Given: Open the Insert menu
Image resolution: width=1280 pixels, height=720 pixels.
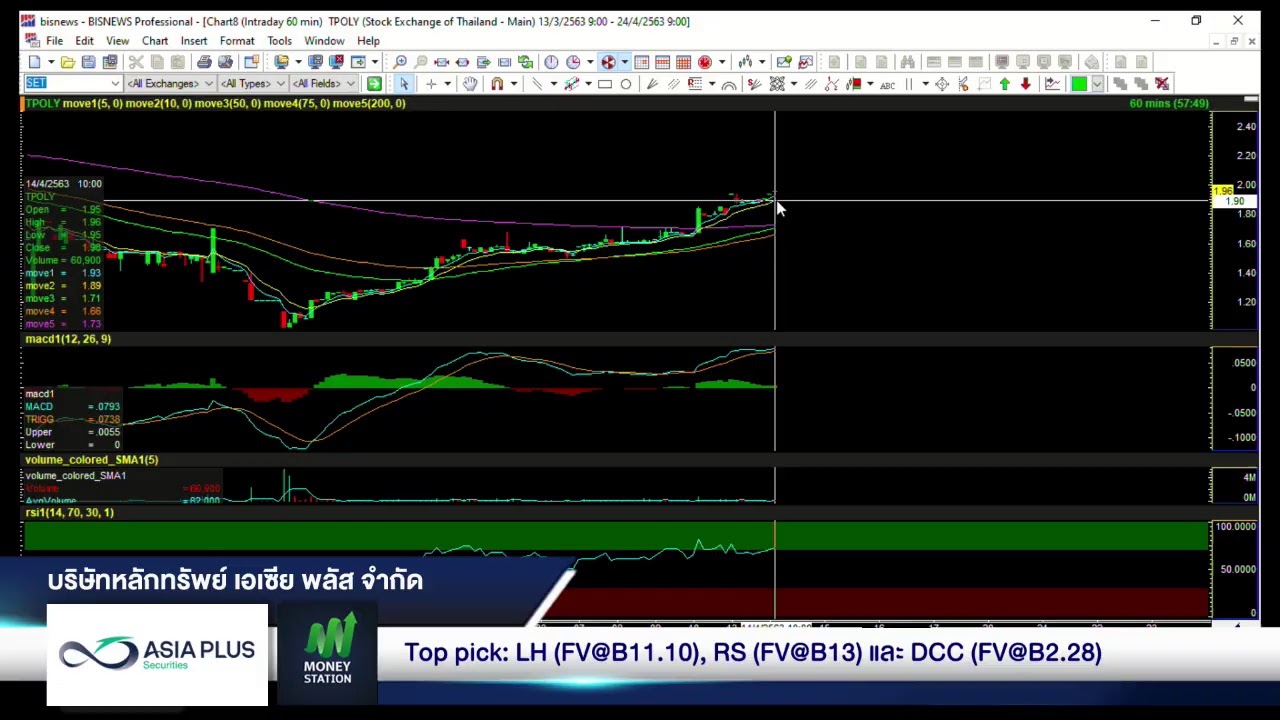Looking at the screenshot, I should (x=194, y=41).
